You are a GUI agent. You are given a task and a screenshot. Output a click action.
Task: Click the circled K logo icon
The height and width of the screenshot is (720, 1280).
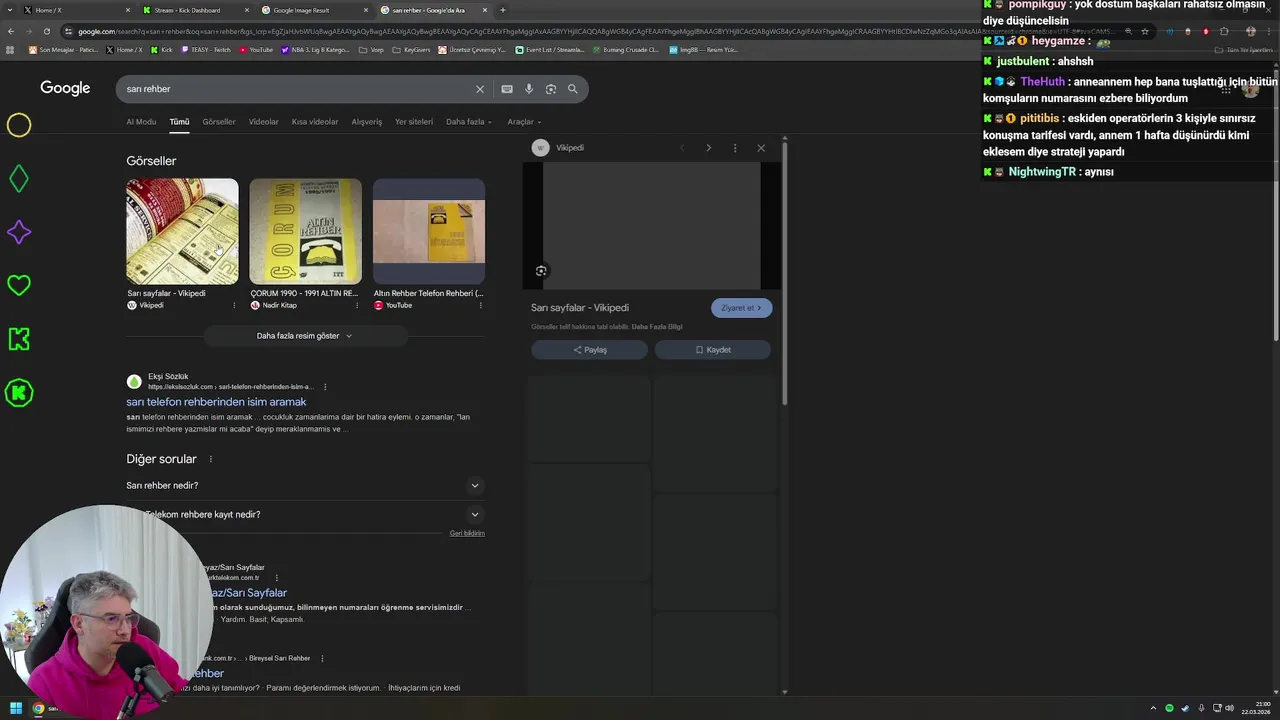(x=19, y=393)
